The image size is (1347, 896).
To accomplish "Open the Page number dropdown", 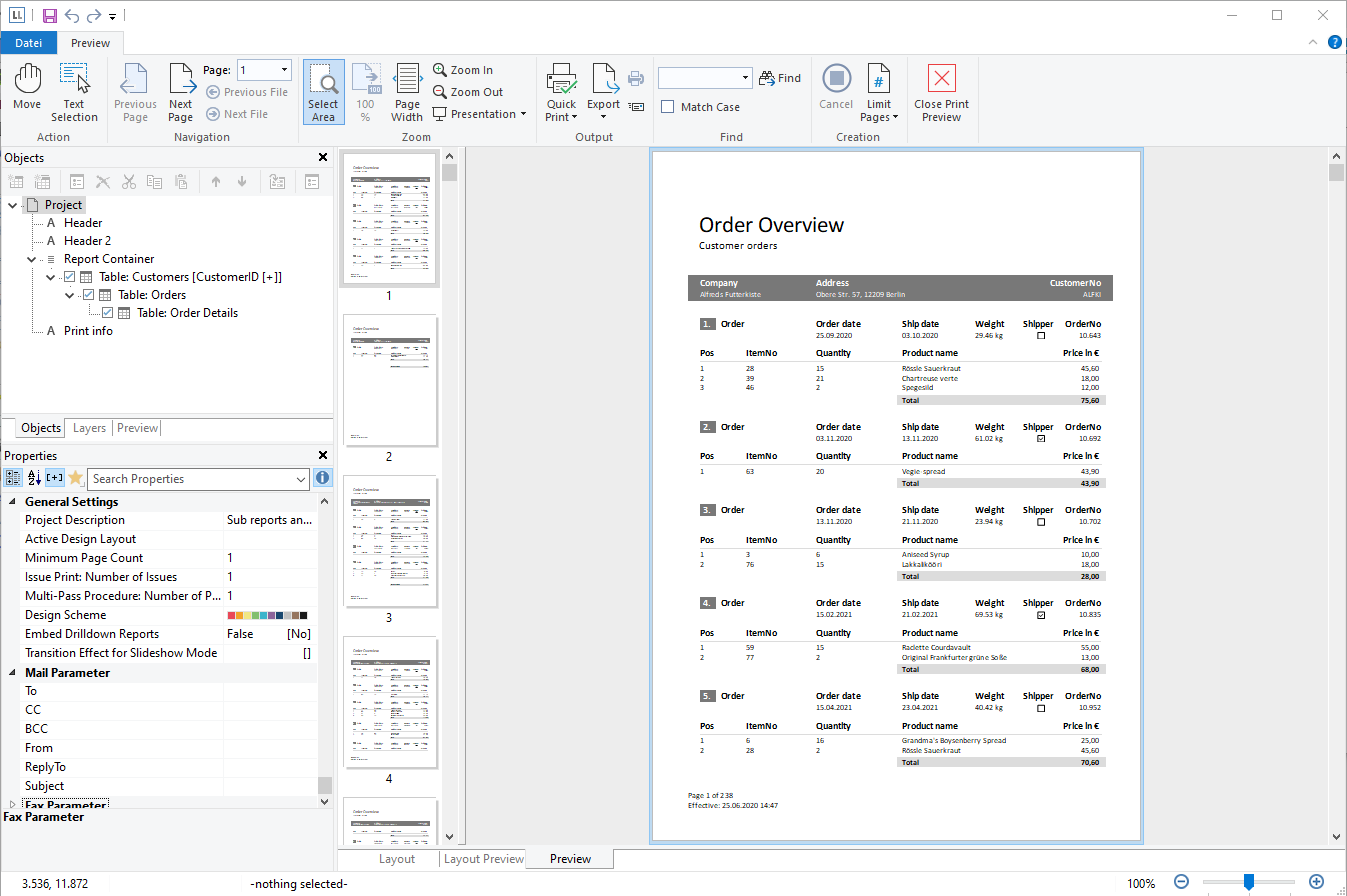I will [285, 70].
